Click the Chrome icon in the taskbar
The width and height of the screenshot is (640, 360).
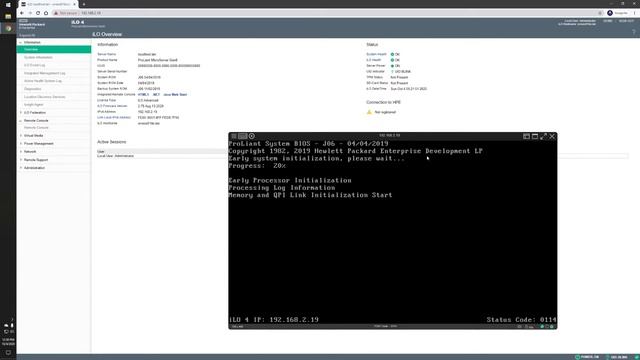point(8,28)
